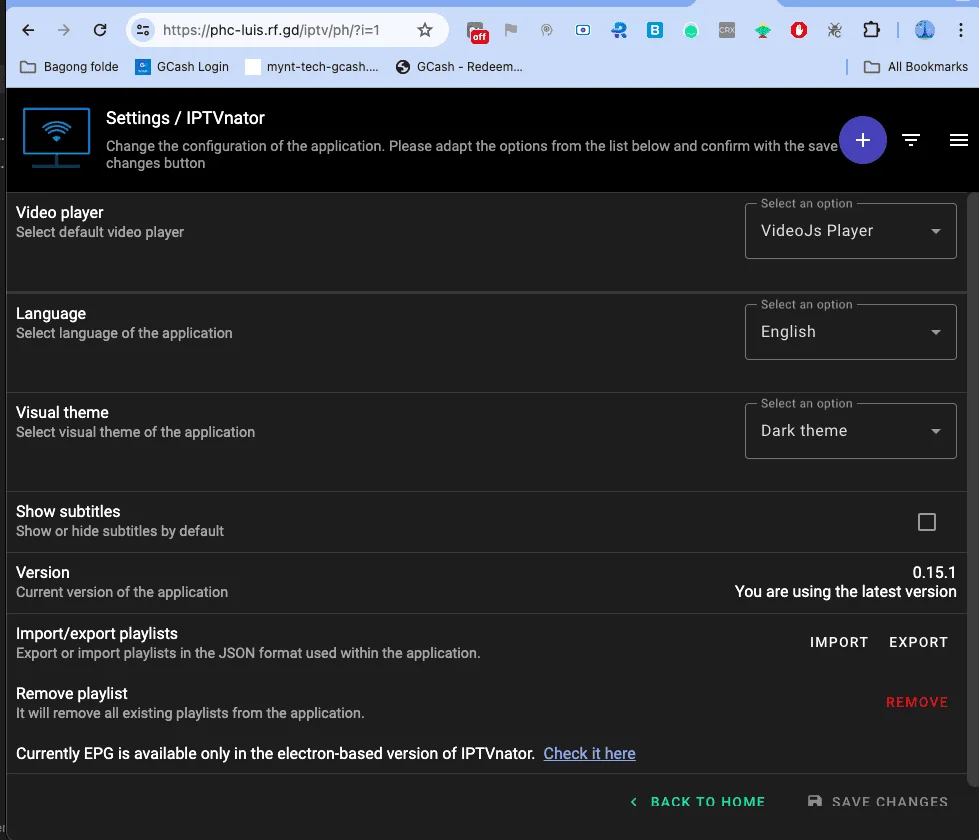
Task: Click the red shield hand extension icon
Action: (x=799, y=30)
